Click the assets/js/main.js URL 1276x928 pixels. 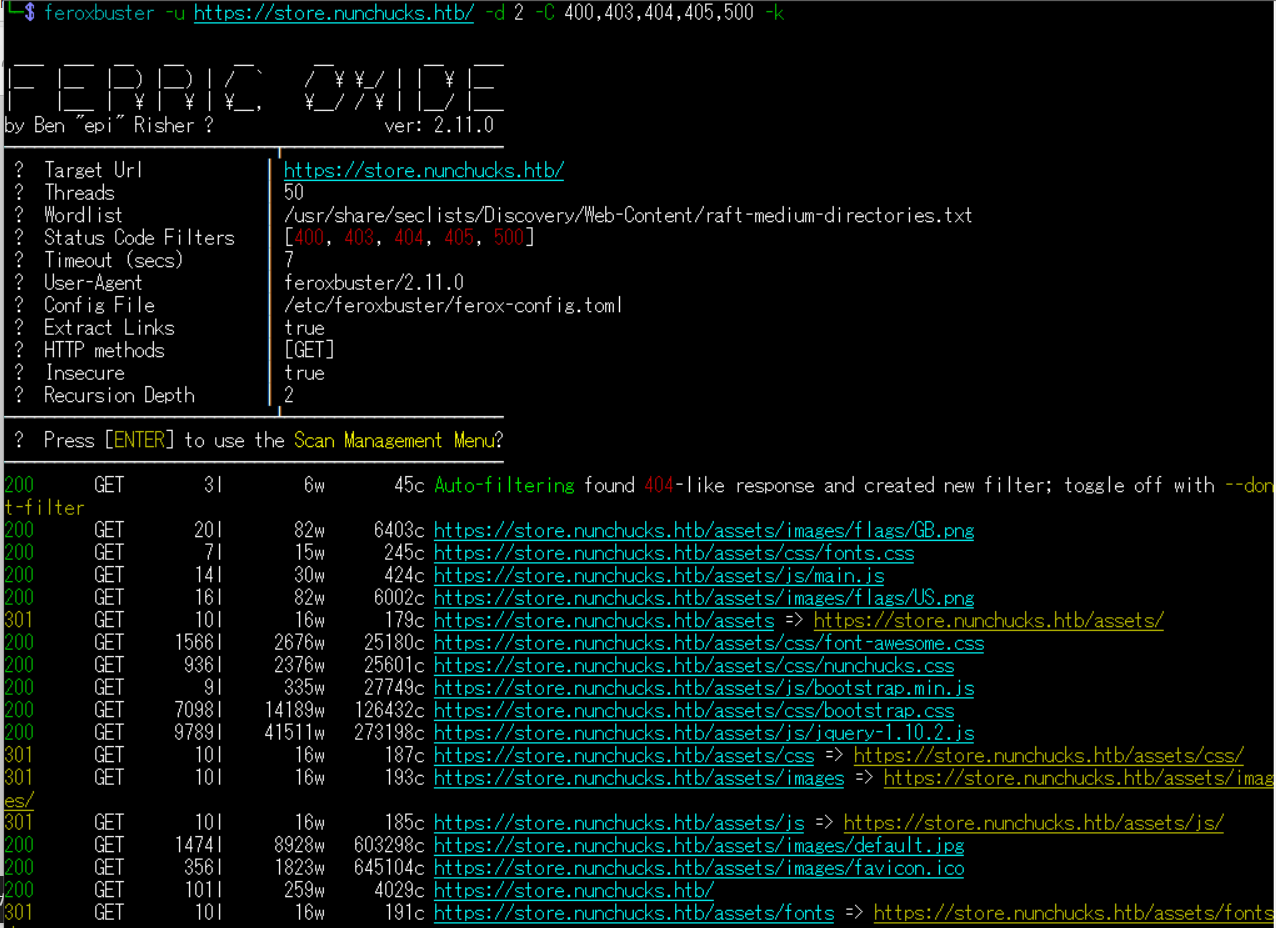tap(658, 575)
